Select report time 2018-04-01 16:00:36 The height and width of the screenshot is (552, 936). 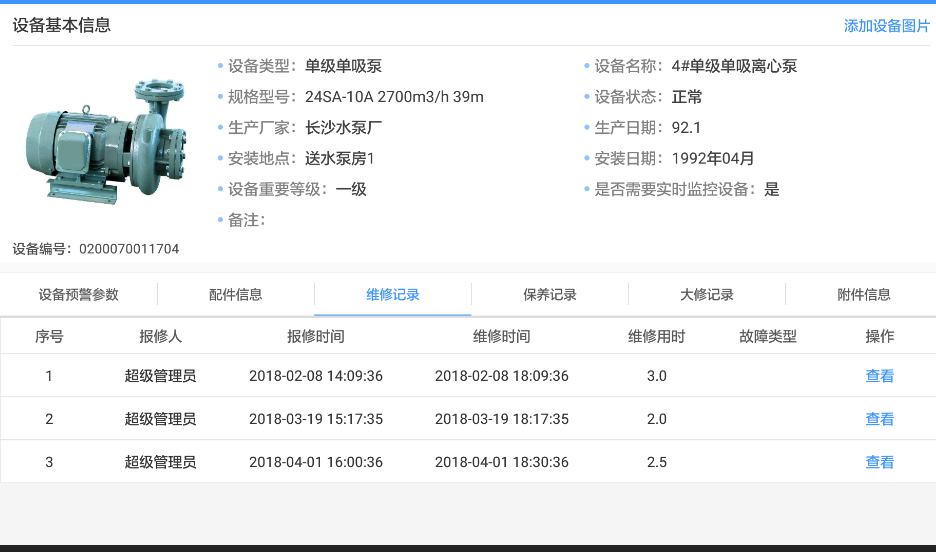click(316, 462)
